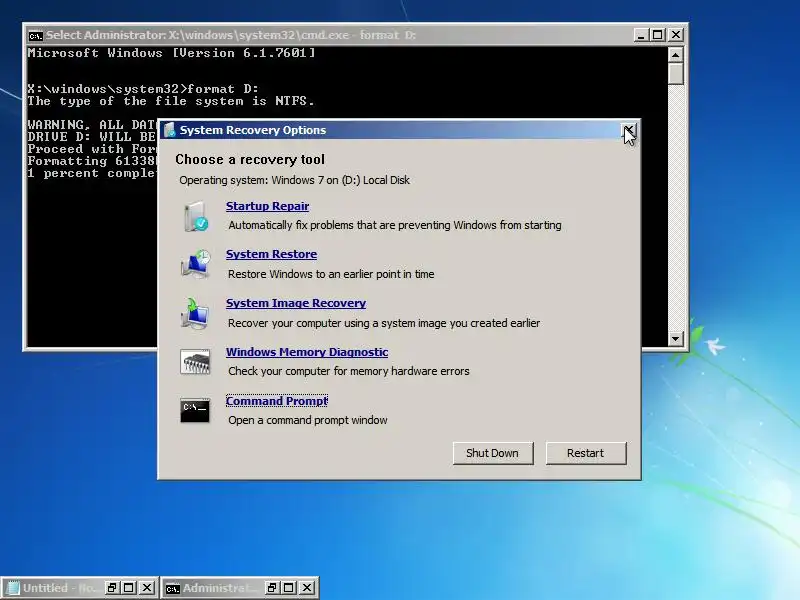Restore the minimized Untitled Notepad window

coord(112,588)
